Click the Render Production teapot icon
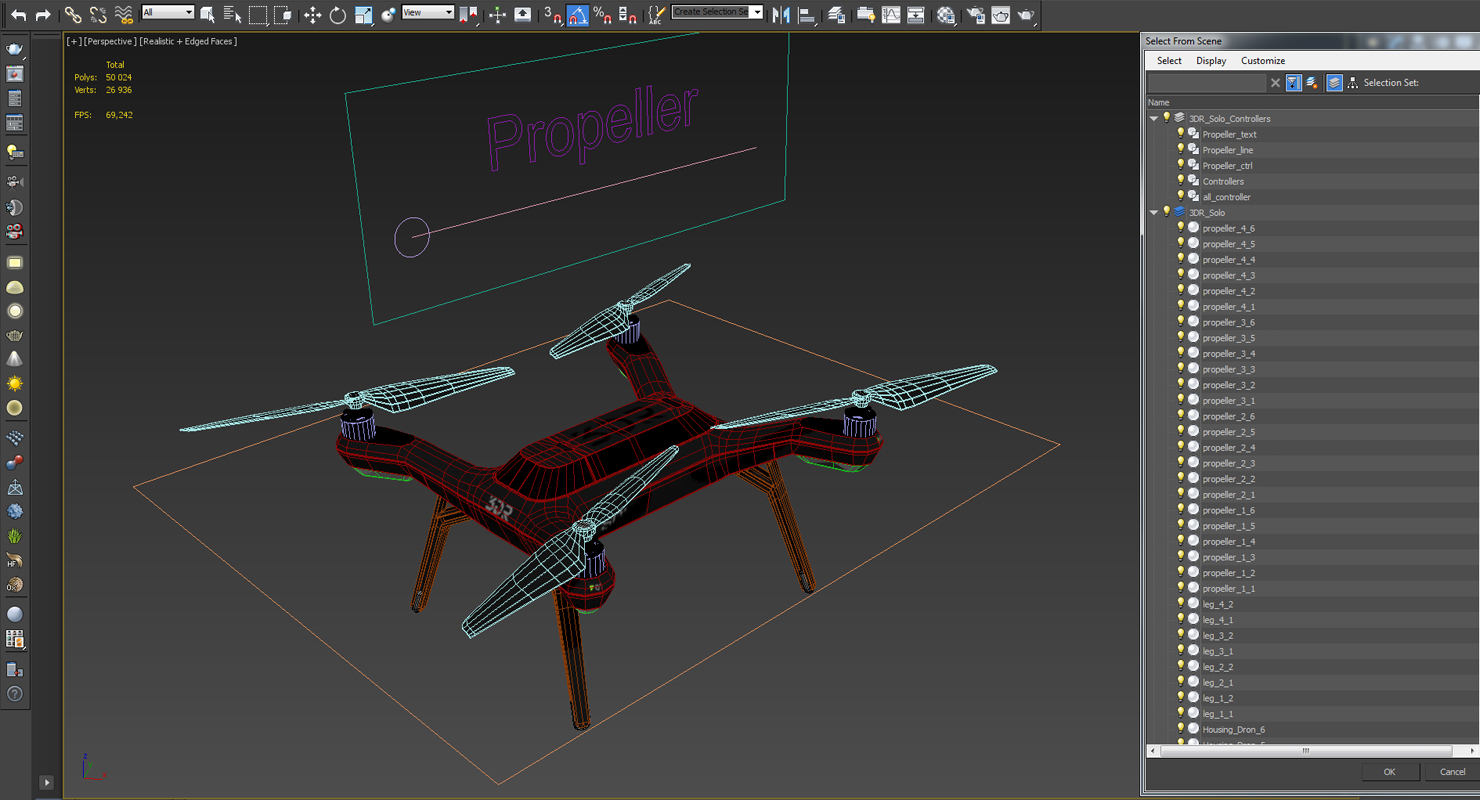Viewport: 1480px width, 800px height. pos(1026,14)
